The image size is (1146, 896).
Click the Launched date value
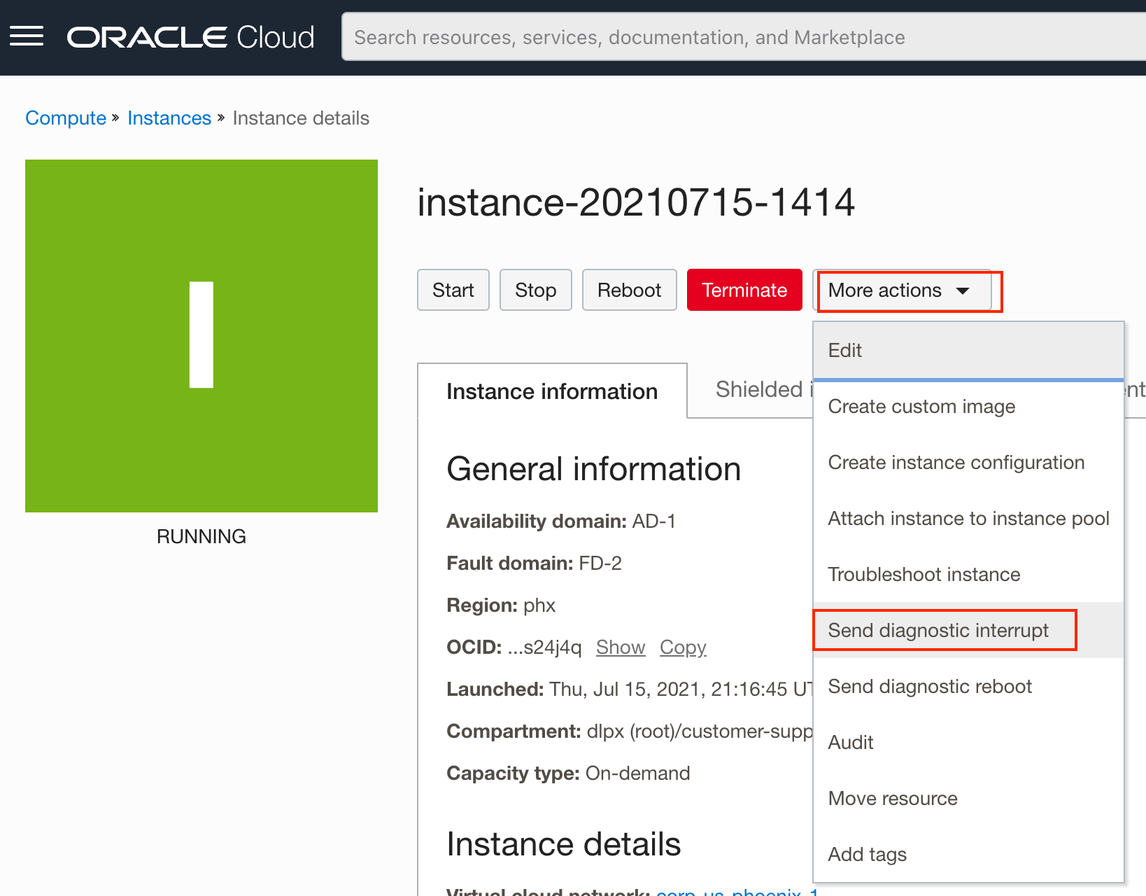point(681,689)
